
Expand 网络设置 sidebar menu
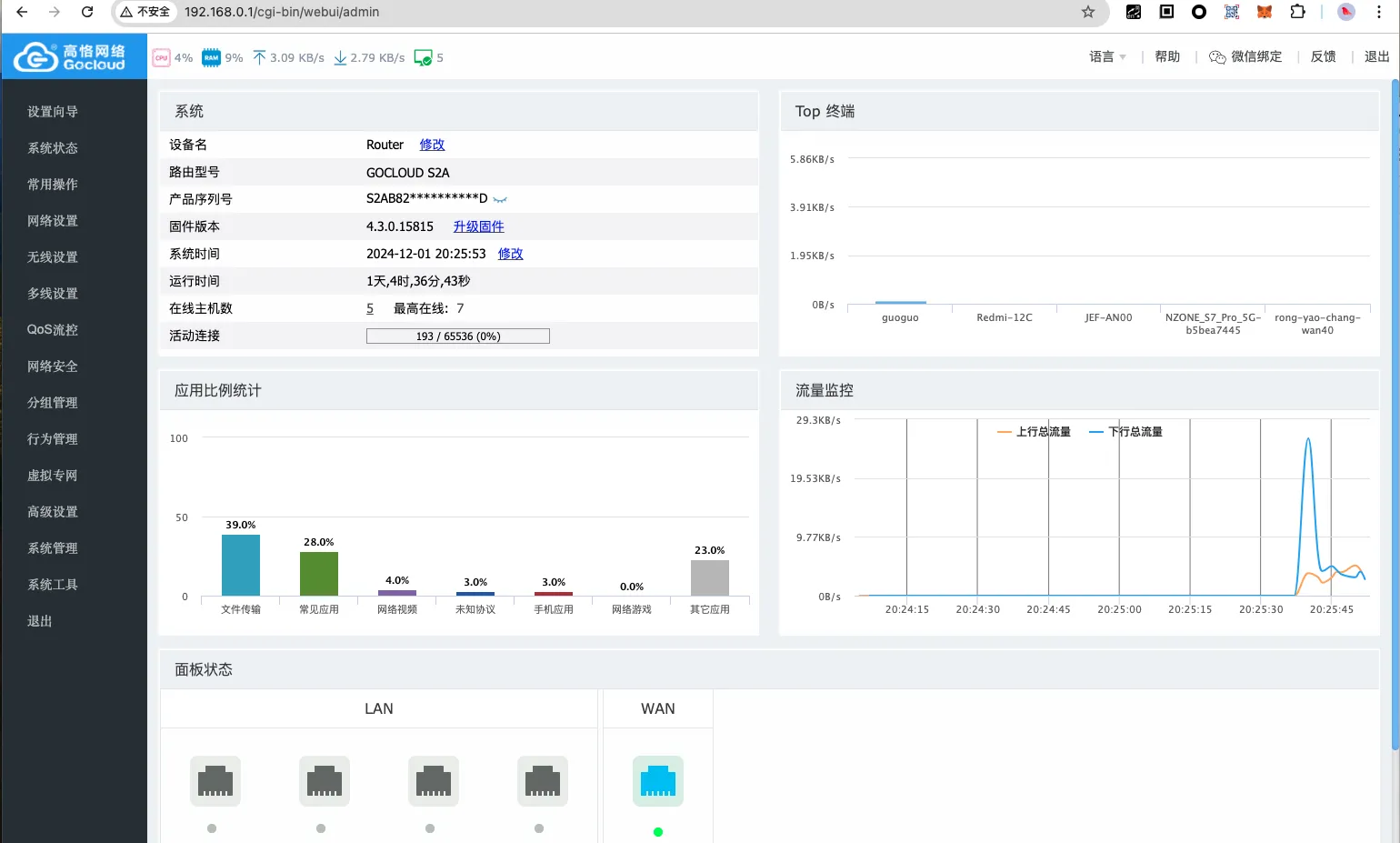point(53,221)
